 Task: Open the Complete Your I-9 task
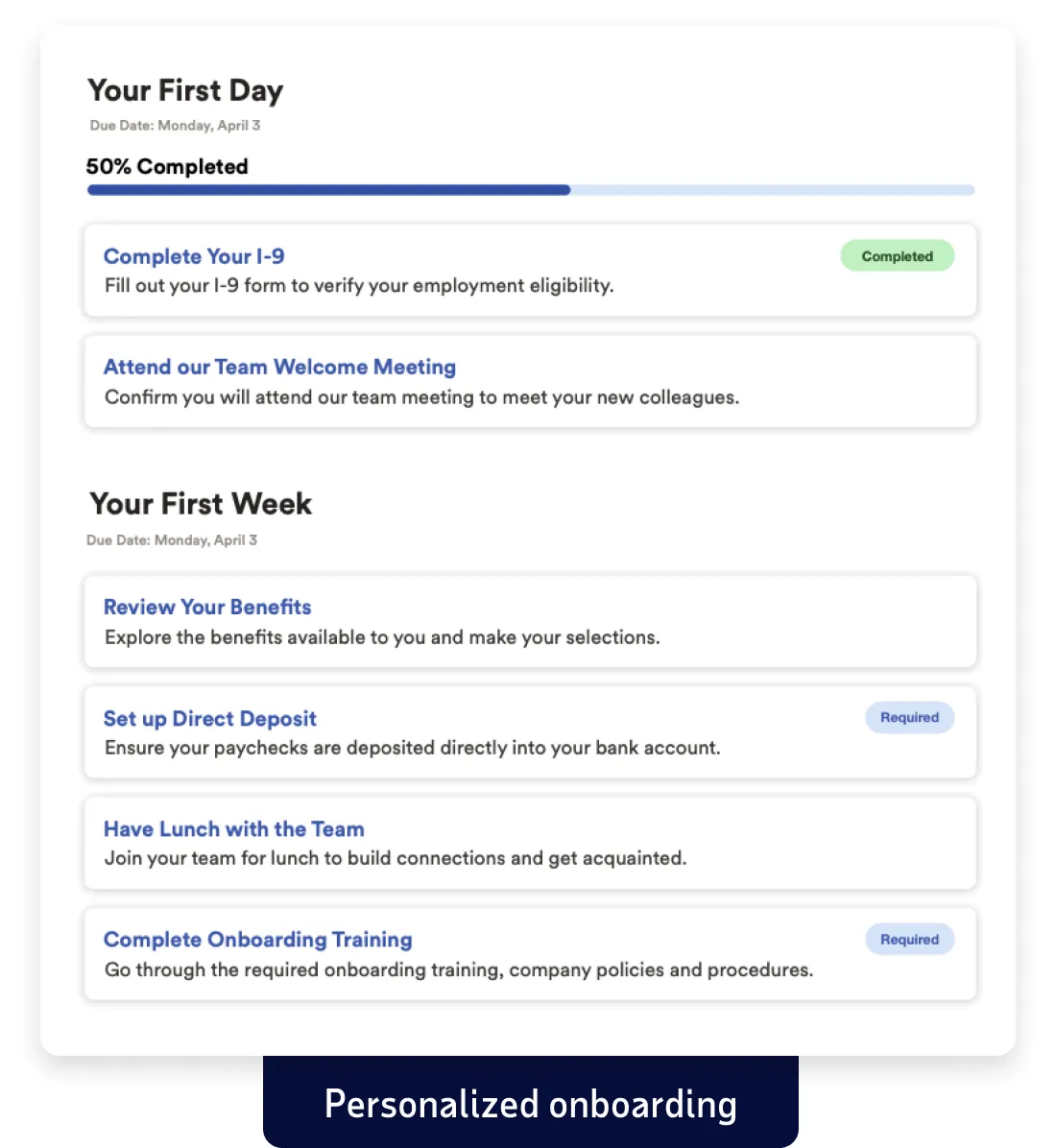click(194, 256)
